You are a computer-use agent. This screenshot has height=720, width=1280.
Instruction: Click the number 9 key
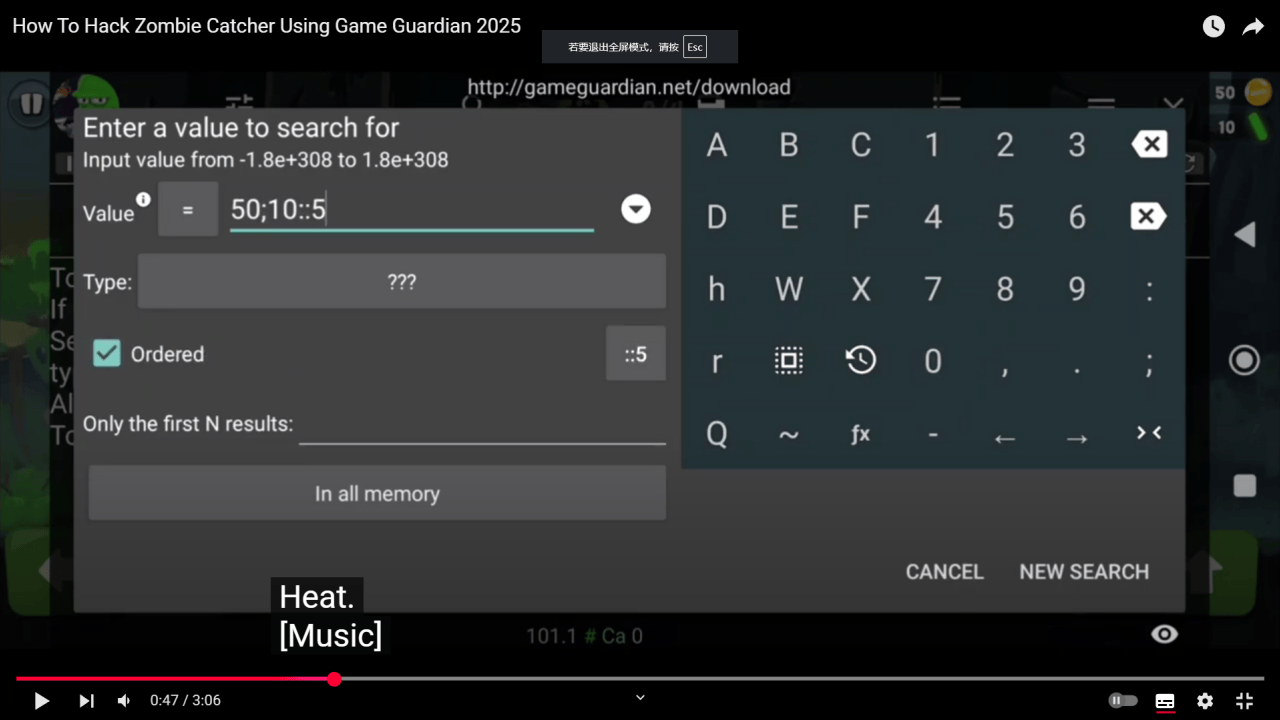point(1077,289)
